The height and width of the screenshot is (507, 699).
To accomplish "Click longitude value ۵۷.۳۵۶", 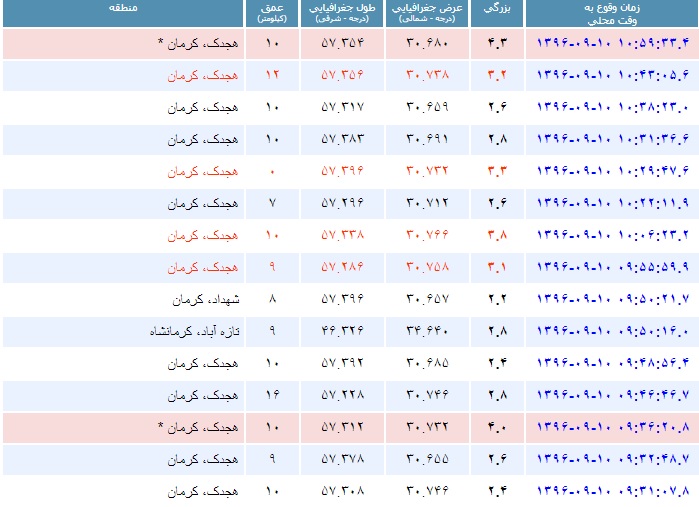I will 342,75.
